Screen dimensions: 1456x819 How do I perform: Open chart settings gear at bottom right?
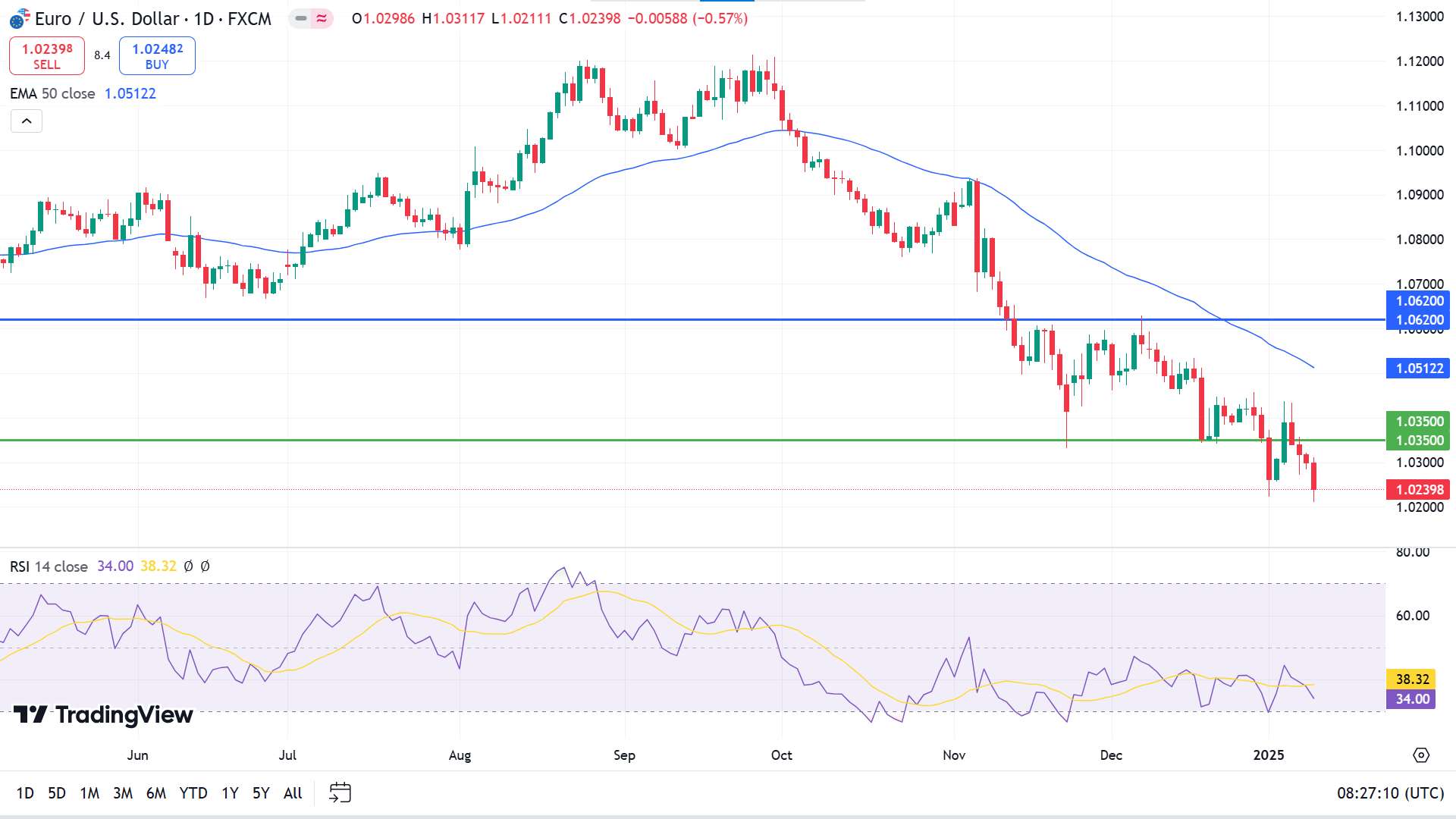tap(1421, 755)
